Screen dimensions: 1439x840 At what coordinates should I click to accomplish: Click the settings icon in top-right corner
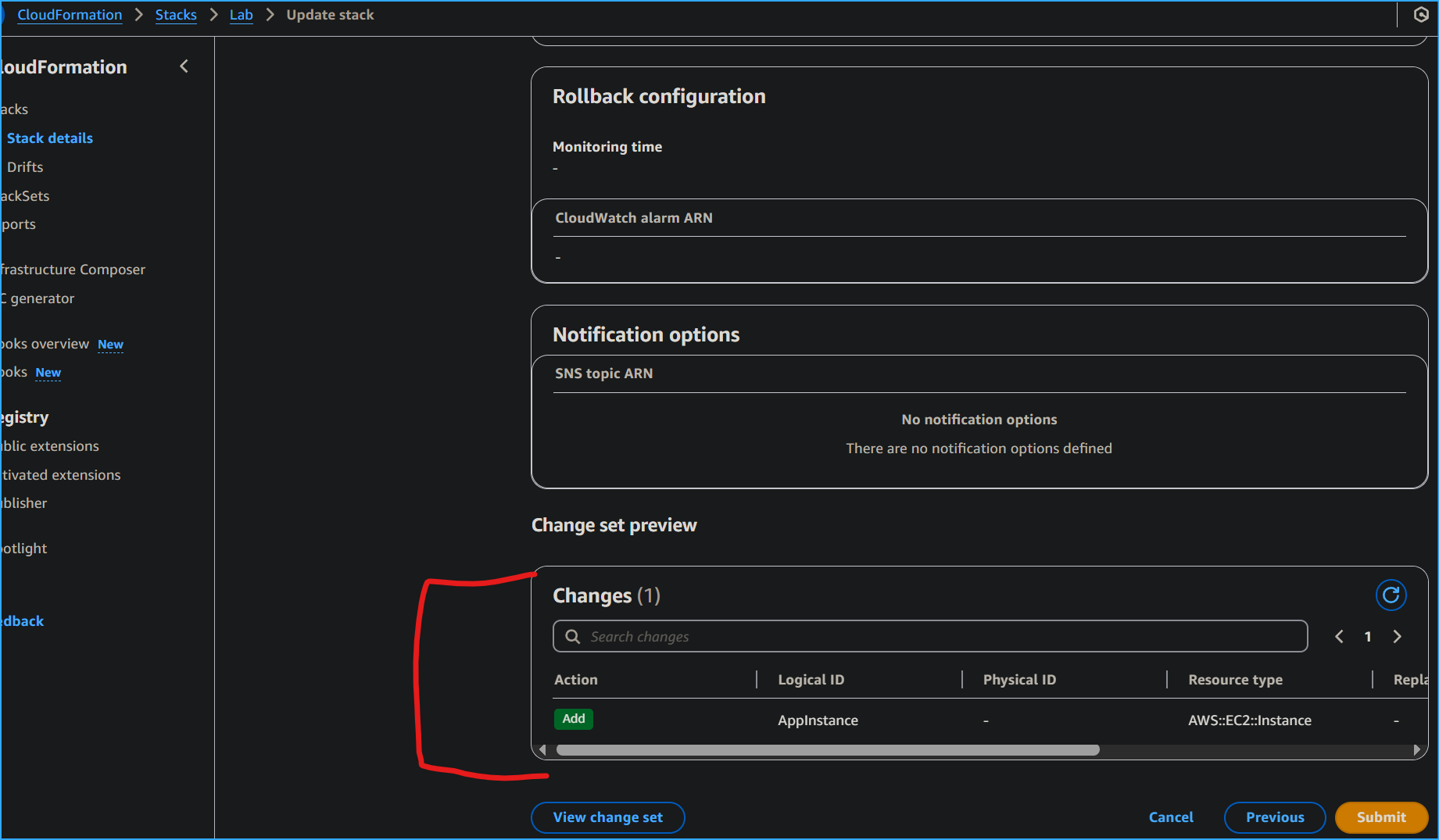point(1421,15)
